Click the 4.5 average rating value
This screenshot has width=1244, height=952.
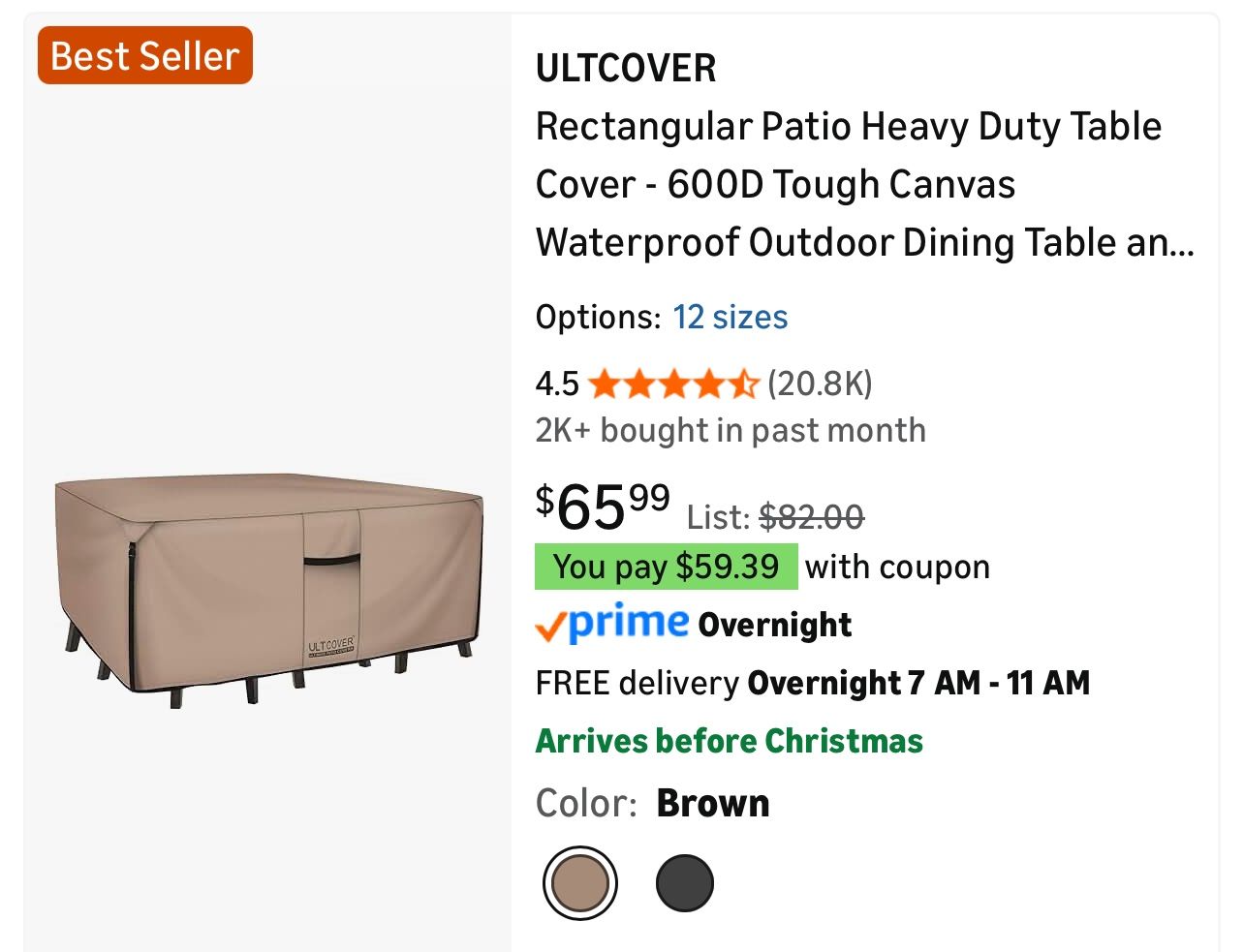pos(556,384)
